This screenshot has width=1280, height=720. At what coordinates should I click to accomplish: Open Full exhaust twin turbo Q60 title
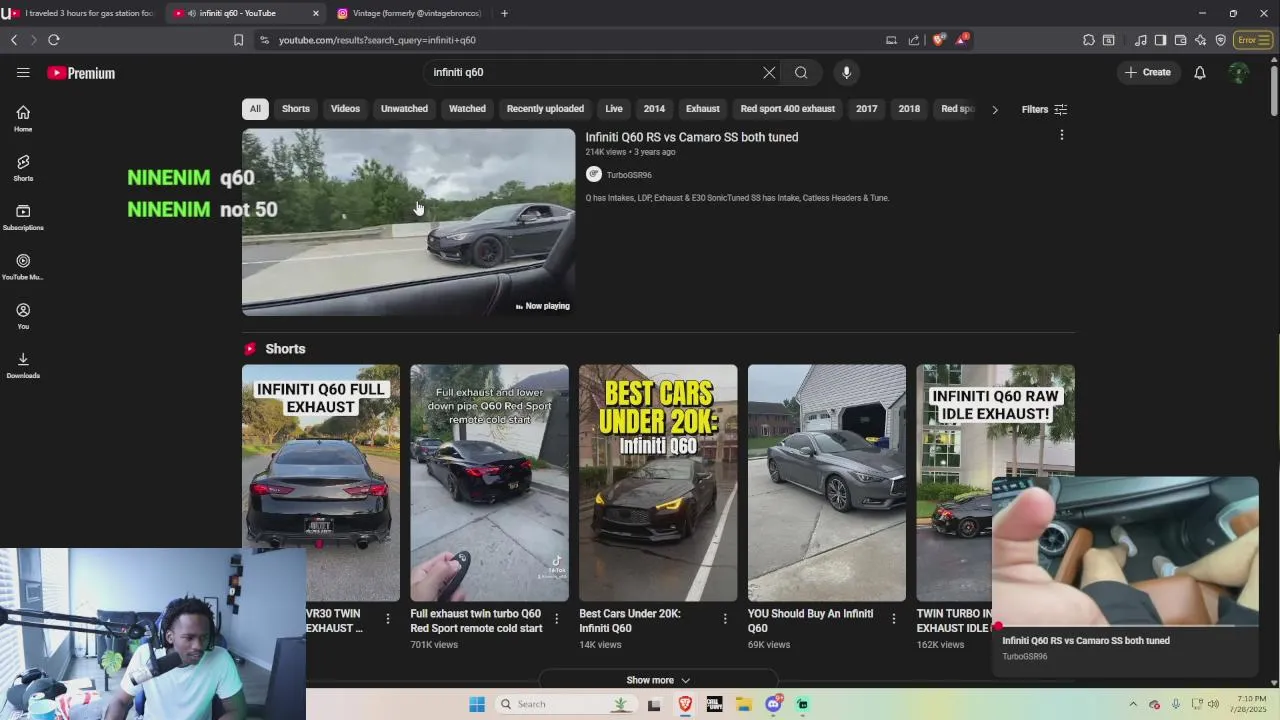pyautogui.click(x=476, y=621)
